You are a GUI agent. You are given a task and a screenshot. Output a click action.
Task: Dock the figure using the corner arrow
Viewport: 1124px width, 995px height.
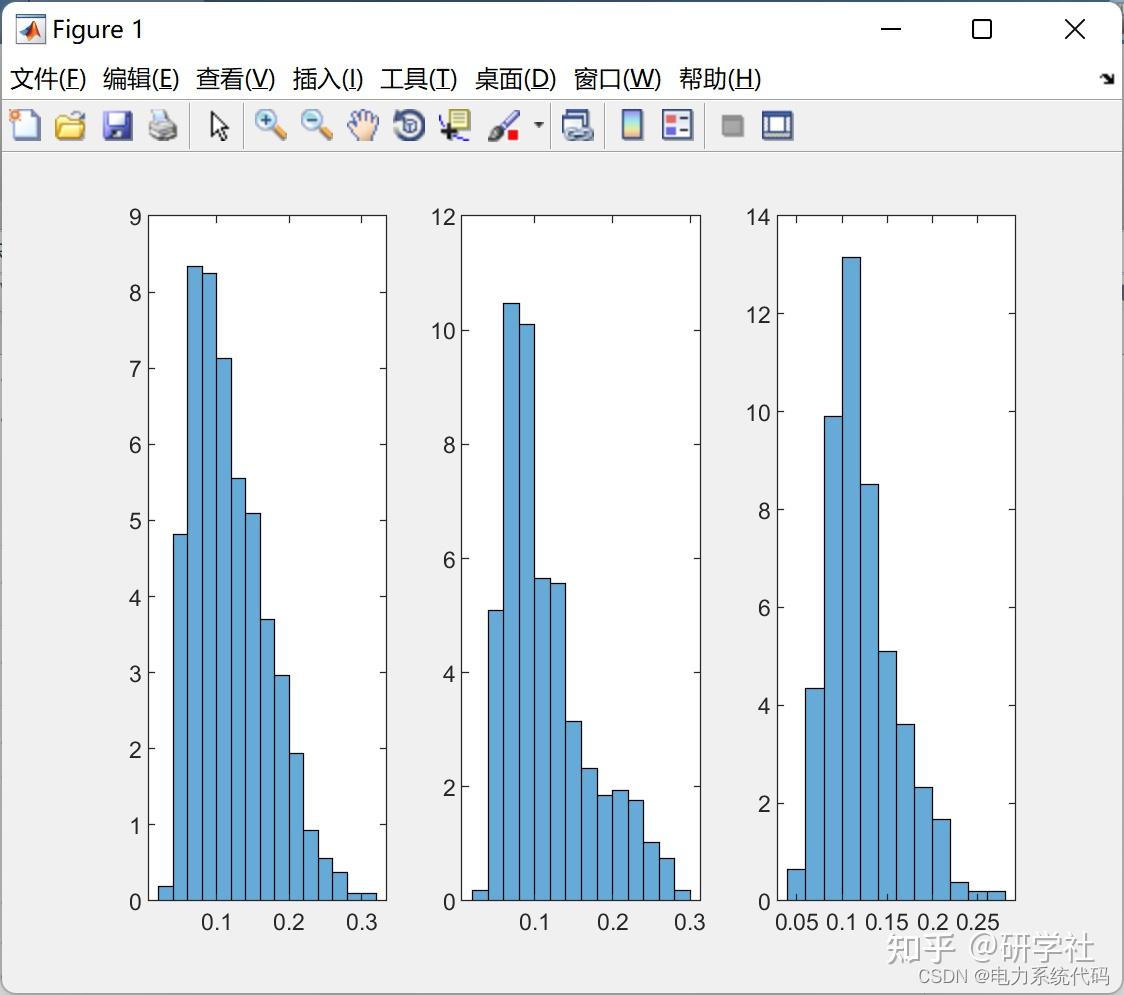(x=1106, y=76)
